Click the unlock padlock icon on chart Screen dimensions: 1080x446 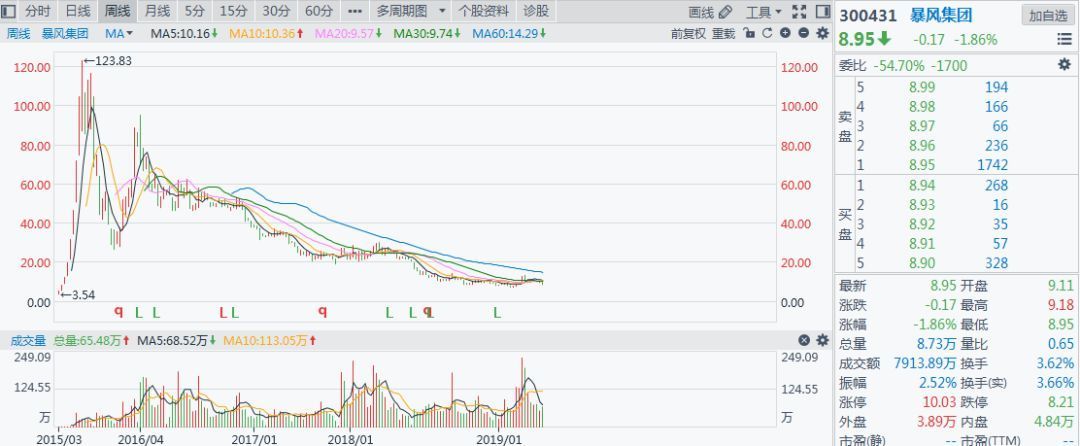click(750, 33)
